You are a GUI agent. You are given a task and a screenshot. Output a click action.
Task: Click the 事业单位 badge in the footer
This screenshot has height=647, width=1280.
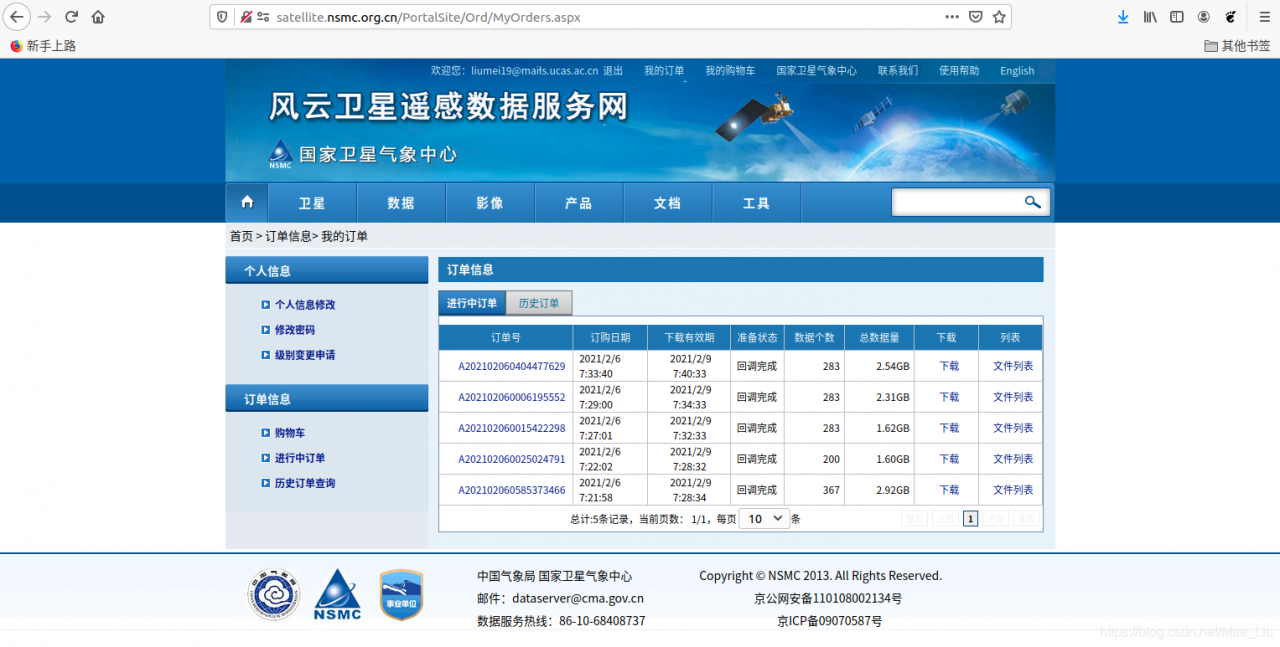401,595
